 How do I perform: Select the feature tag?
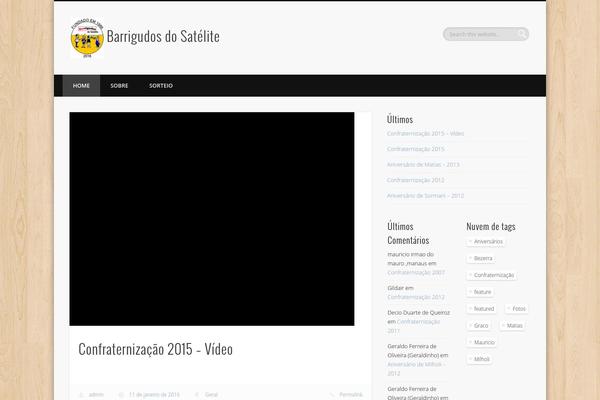pyautogui.click(x=480, y=292)
